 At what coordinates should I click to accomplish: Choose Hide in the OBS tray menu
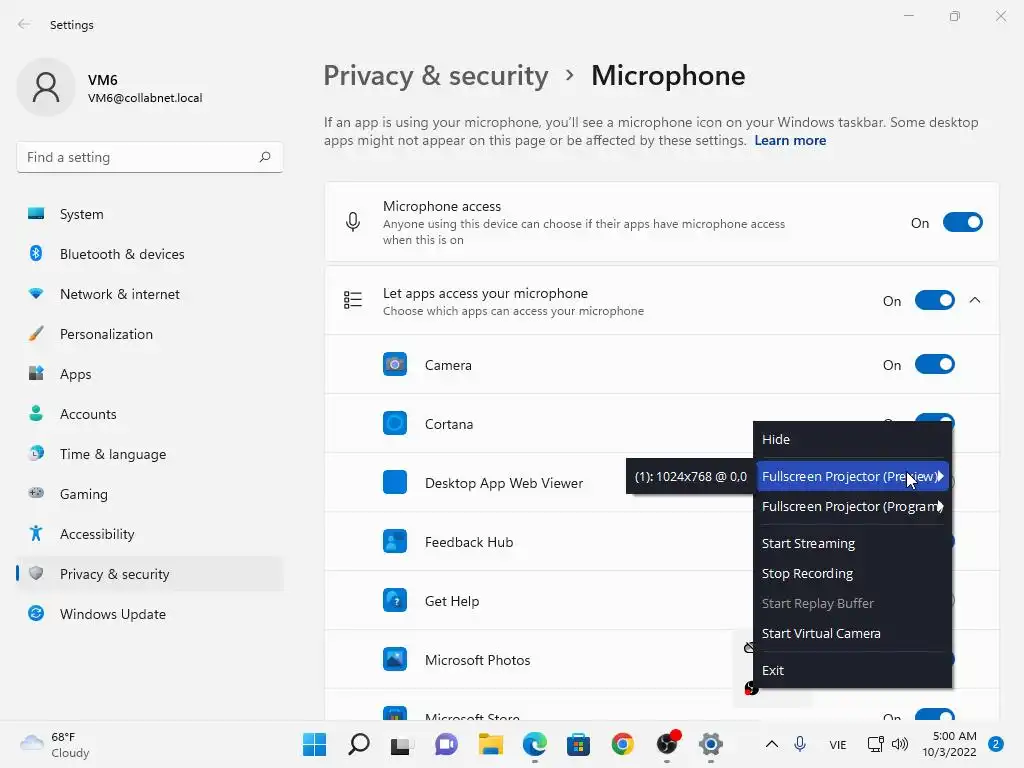[852, 439]
